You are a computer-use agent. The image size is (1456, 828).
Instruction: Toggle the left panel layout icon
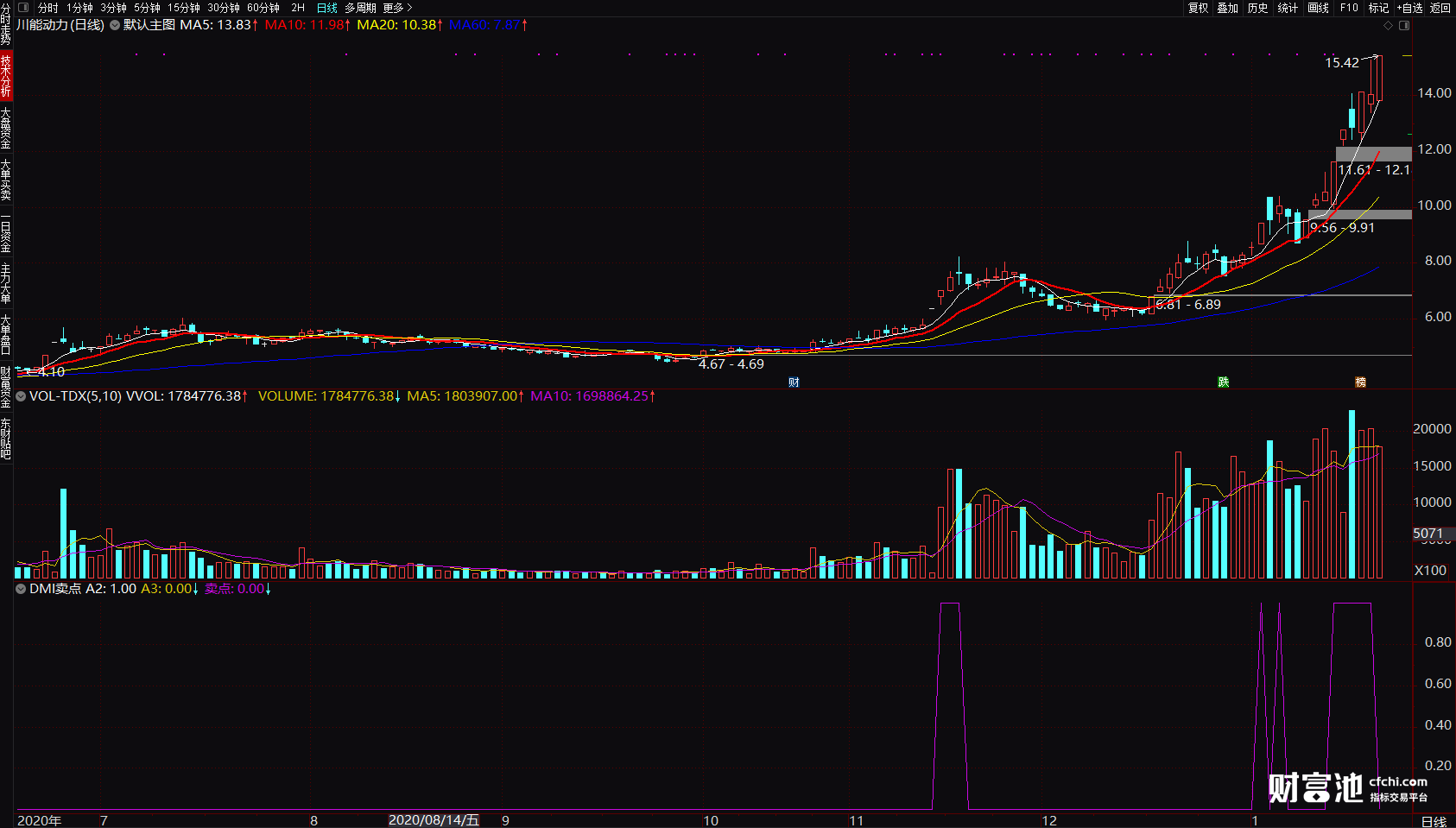pyautogui.click(x=23, y=8)
